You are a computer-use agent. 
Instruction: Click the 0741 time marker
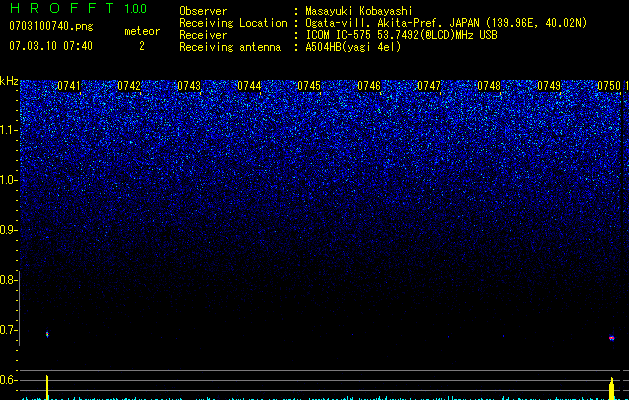pyautogui.click(x=69, y=86)
